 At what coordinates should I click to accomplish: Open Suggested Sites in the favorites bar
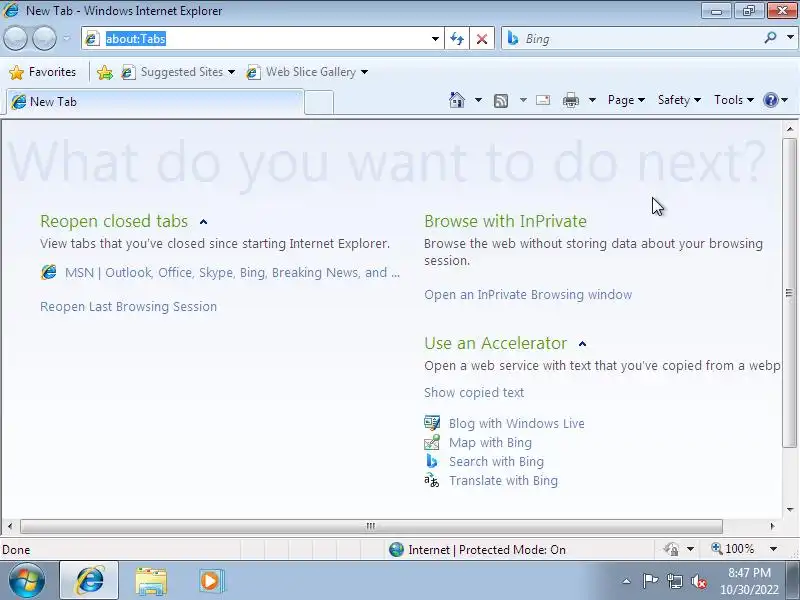[x=178, y=72]
